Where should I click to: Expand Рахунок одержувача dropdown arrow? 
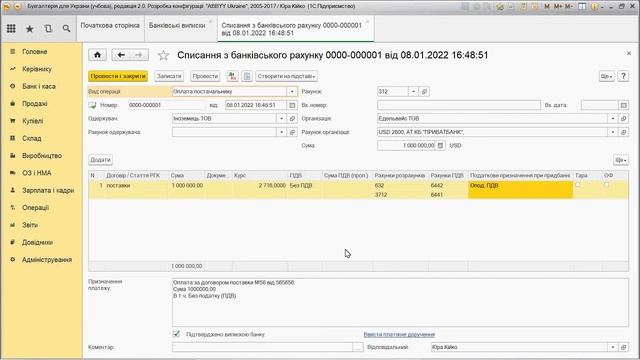click(x=281, y=132)
